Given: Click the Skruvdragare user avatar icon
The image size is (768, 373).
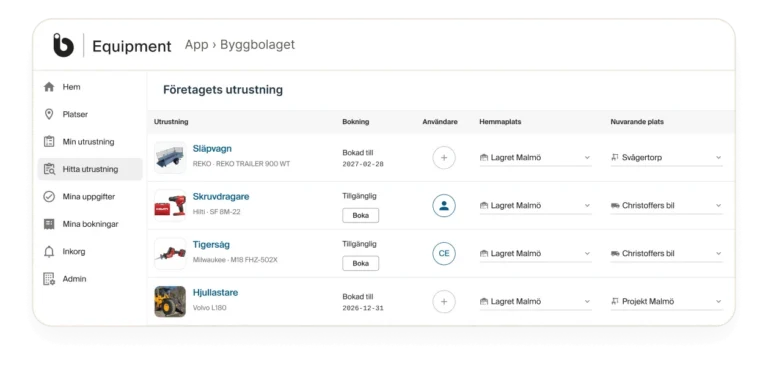Looking at the screenshot, I should 444,206.
